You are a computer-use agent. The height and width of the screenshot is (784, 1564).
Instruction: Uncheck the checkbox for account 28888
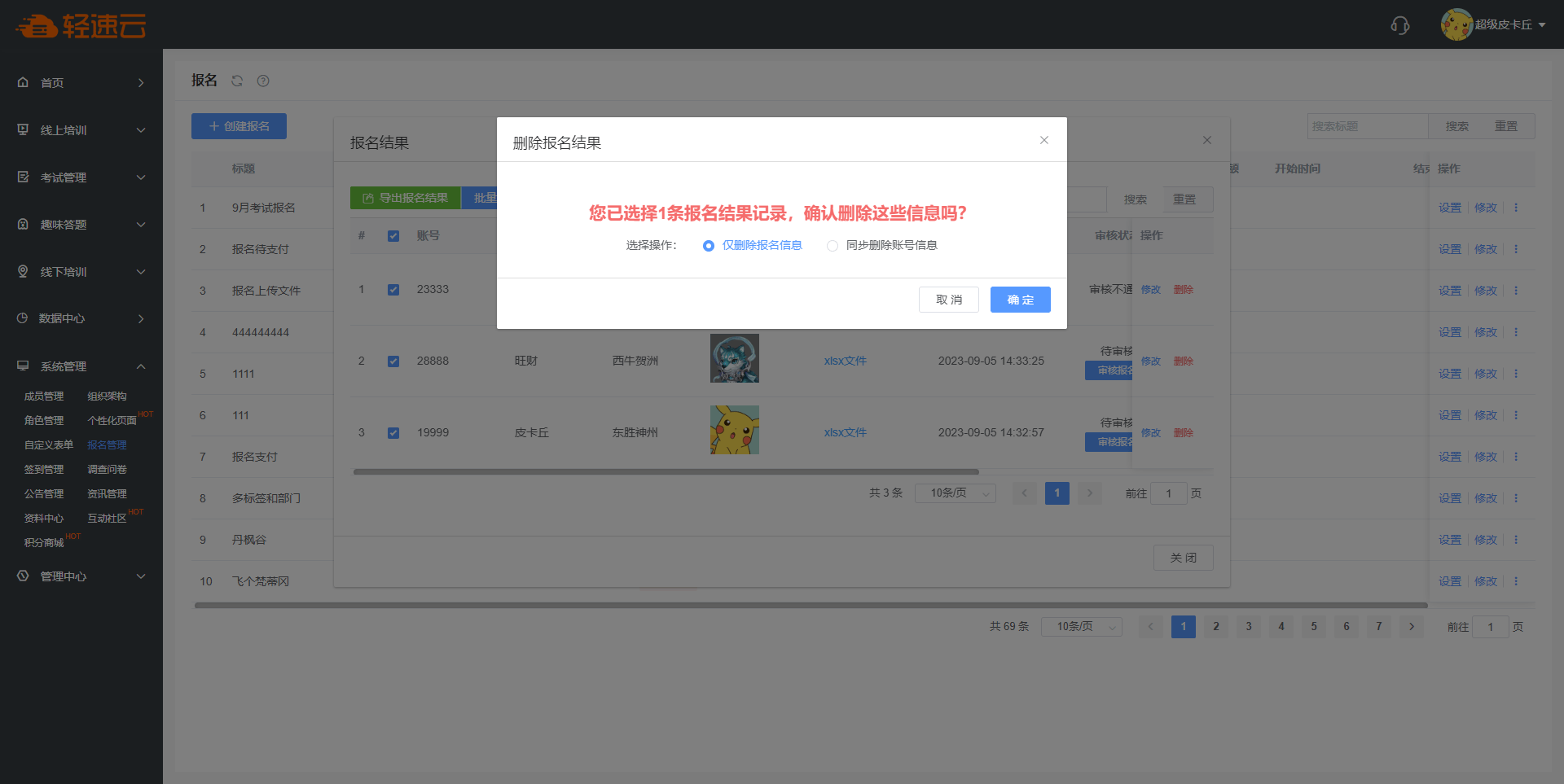point(393,361)
